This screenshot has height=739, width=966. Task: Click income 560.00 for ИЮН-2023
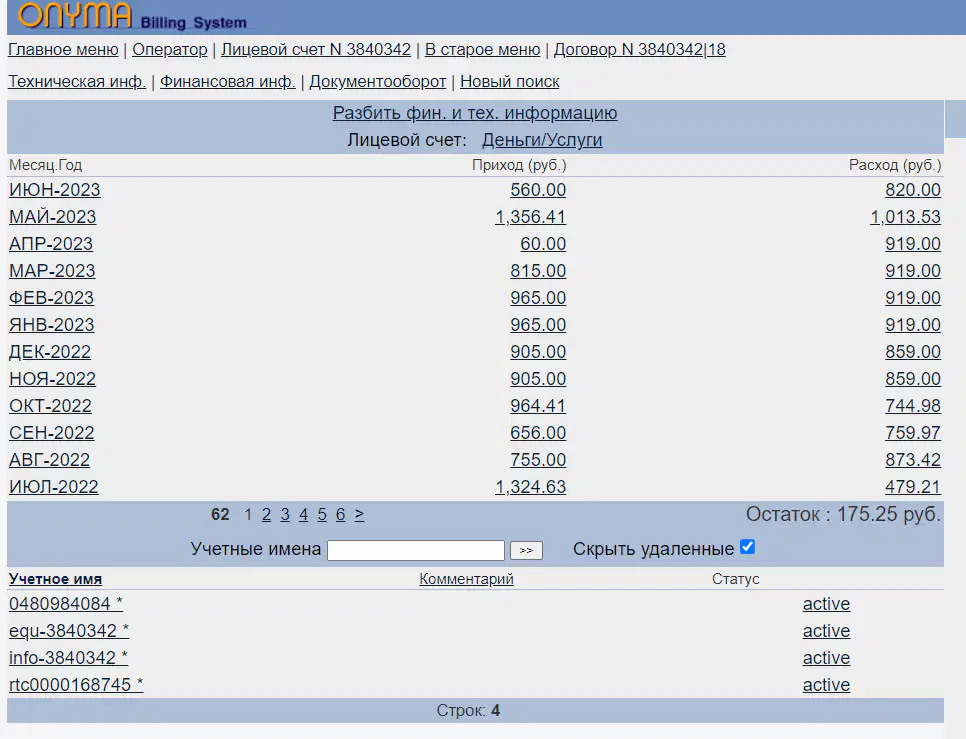(x=538, y=190)
